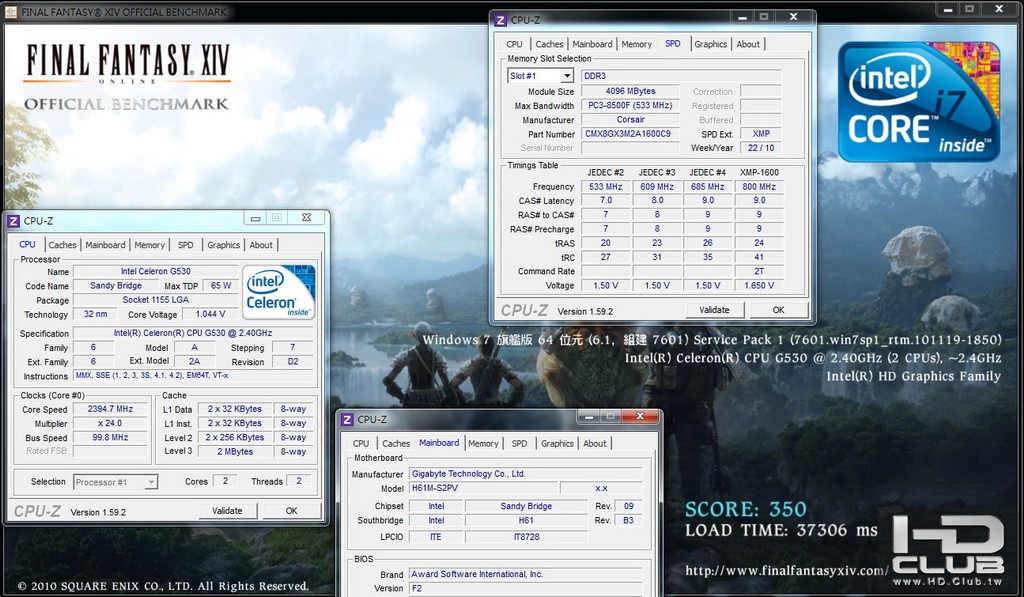Image resolution: width=1024 pixels, height=597 pixels.
Task: Click the Southbridge model value H61
Action: pyautogui.click(x=526, y=521)
